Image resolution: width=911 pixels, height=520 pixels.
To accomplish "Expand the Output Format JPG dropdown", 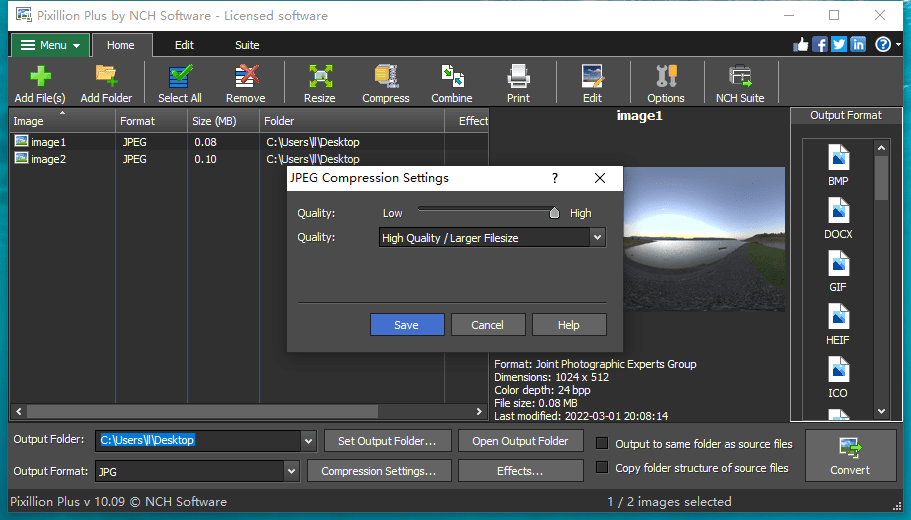I will [x=292, y=471].
